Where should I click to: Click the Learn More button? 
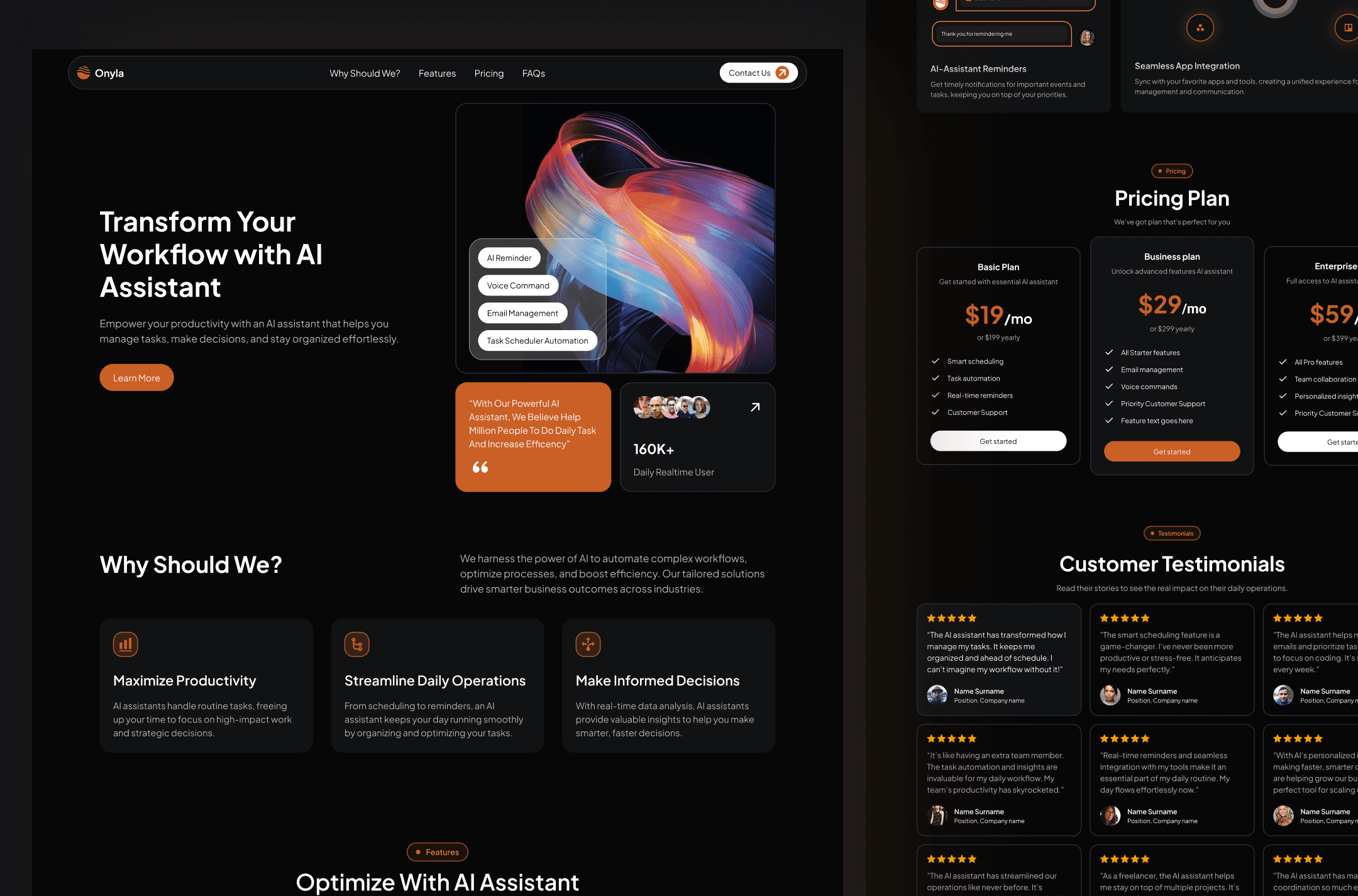coord(136,378)
